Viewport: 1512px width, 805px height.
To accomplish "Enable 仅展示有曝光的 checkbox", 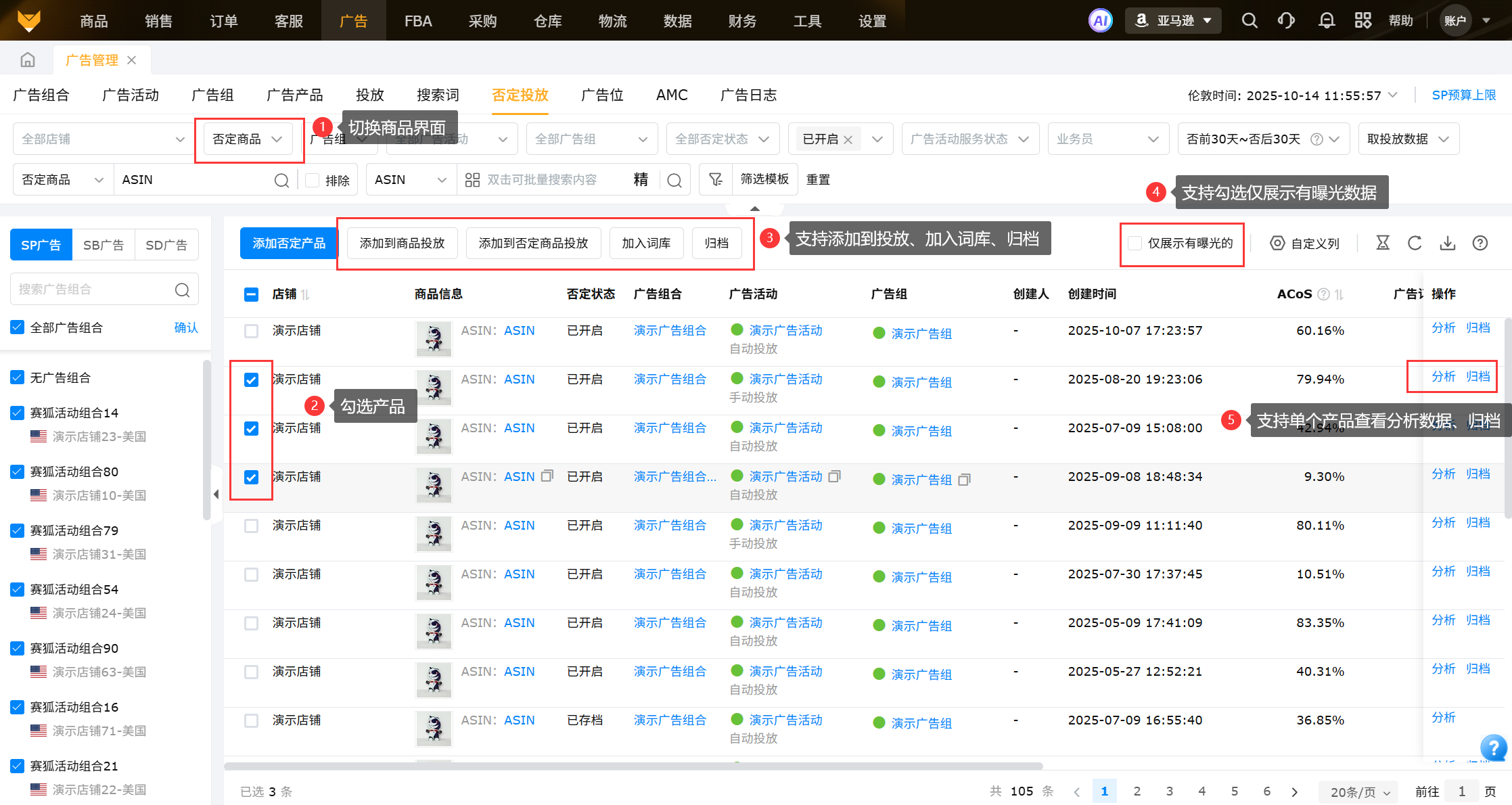I will click(1135, 243).
